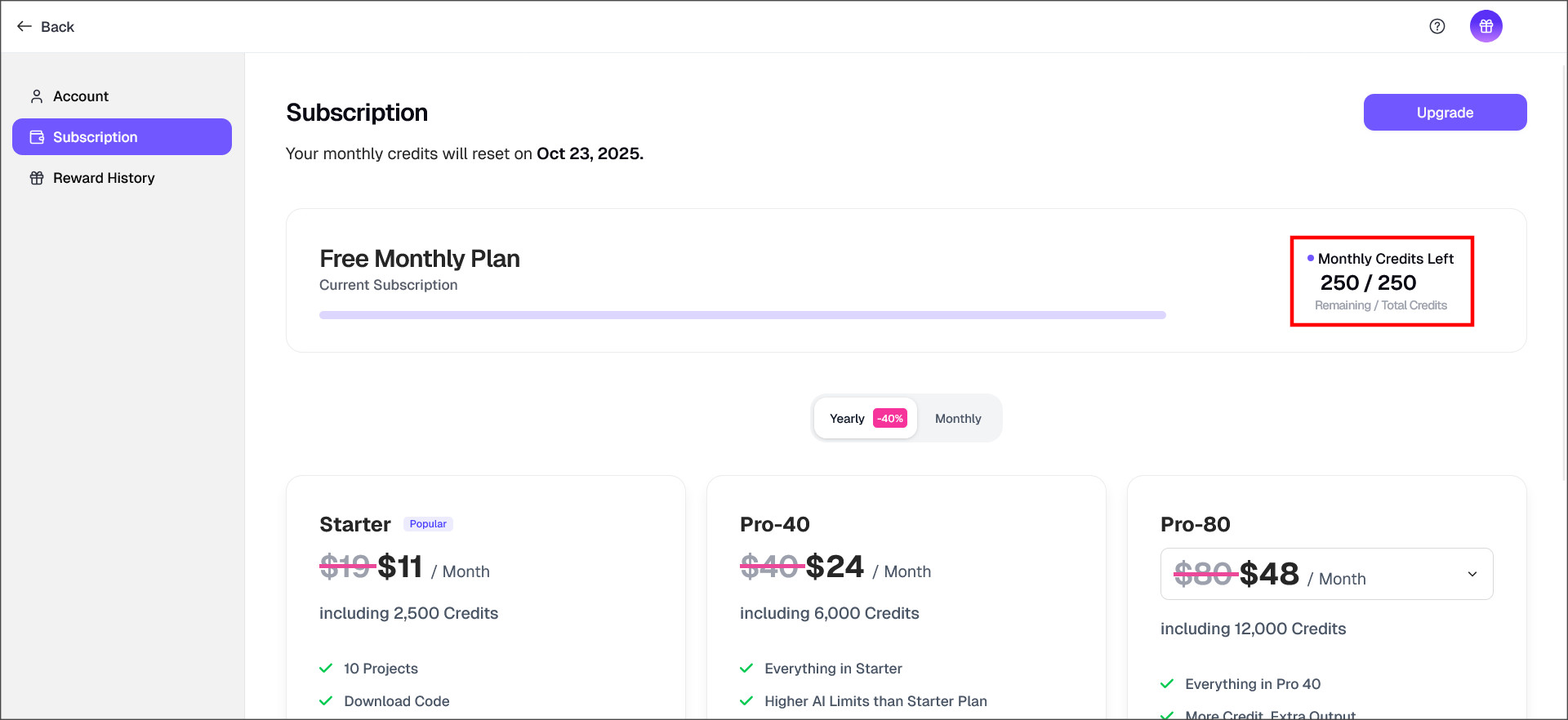This screenshot has height=720, width=1568.
Task: Click the purple gift avatar icon
Action: coord(1486,26)
